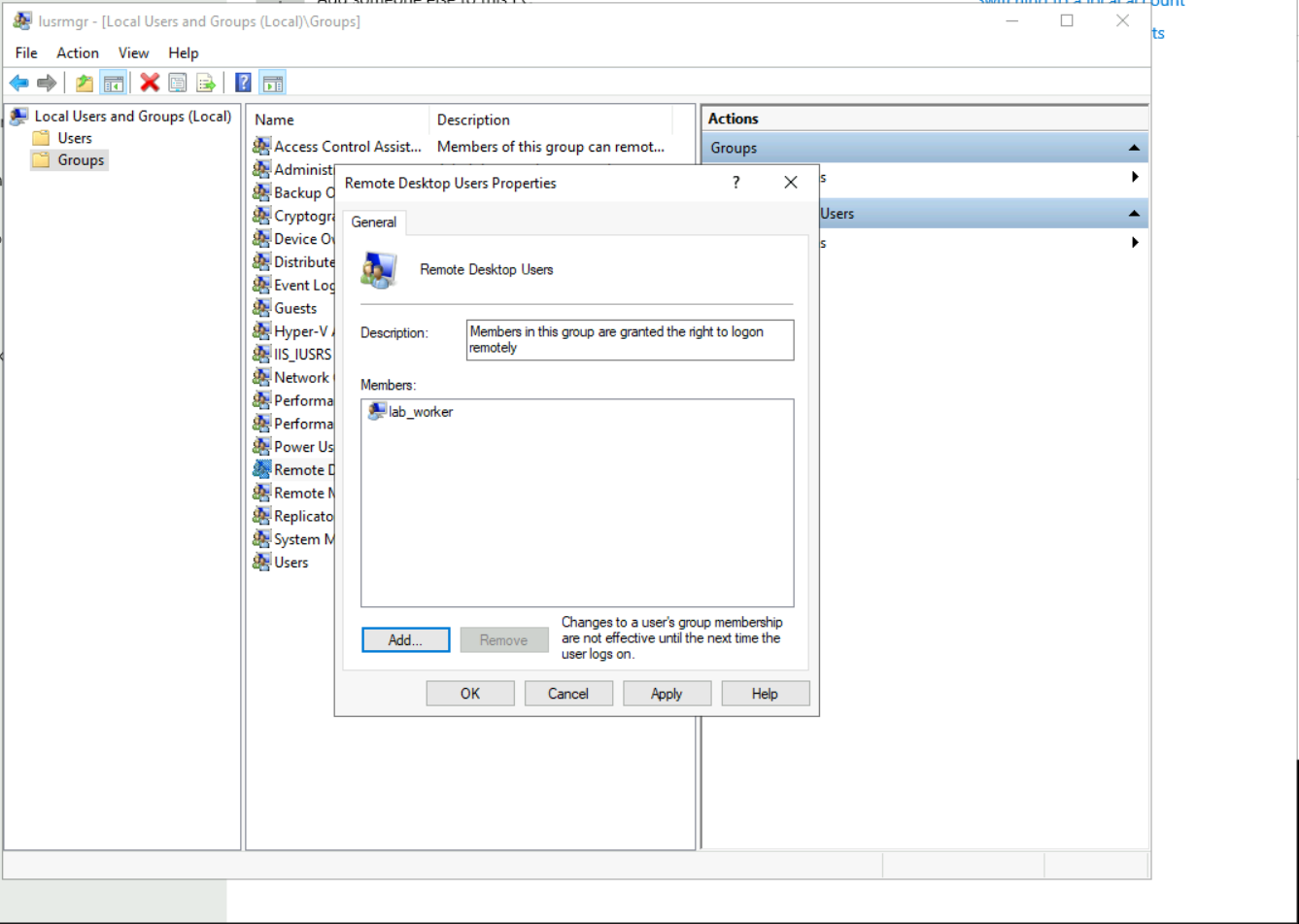This screenshot has height=924, width=1299.
Task: Select the Administ... group row icon
Action: click(x=261, y=169)
